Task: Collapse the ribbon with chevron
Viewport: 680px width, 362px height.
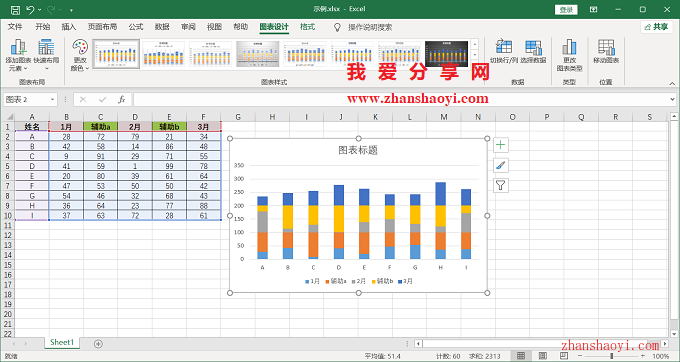Action: click(x=672, y=83)
